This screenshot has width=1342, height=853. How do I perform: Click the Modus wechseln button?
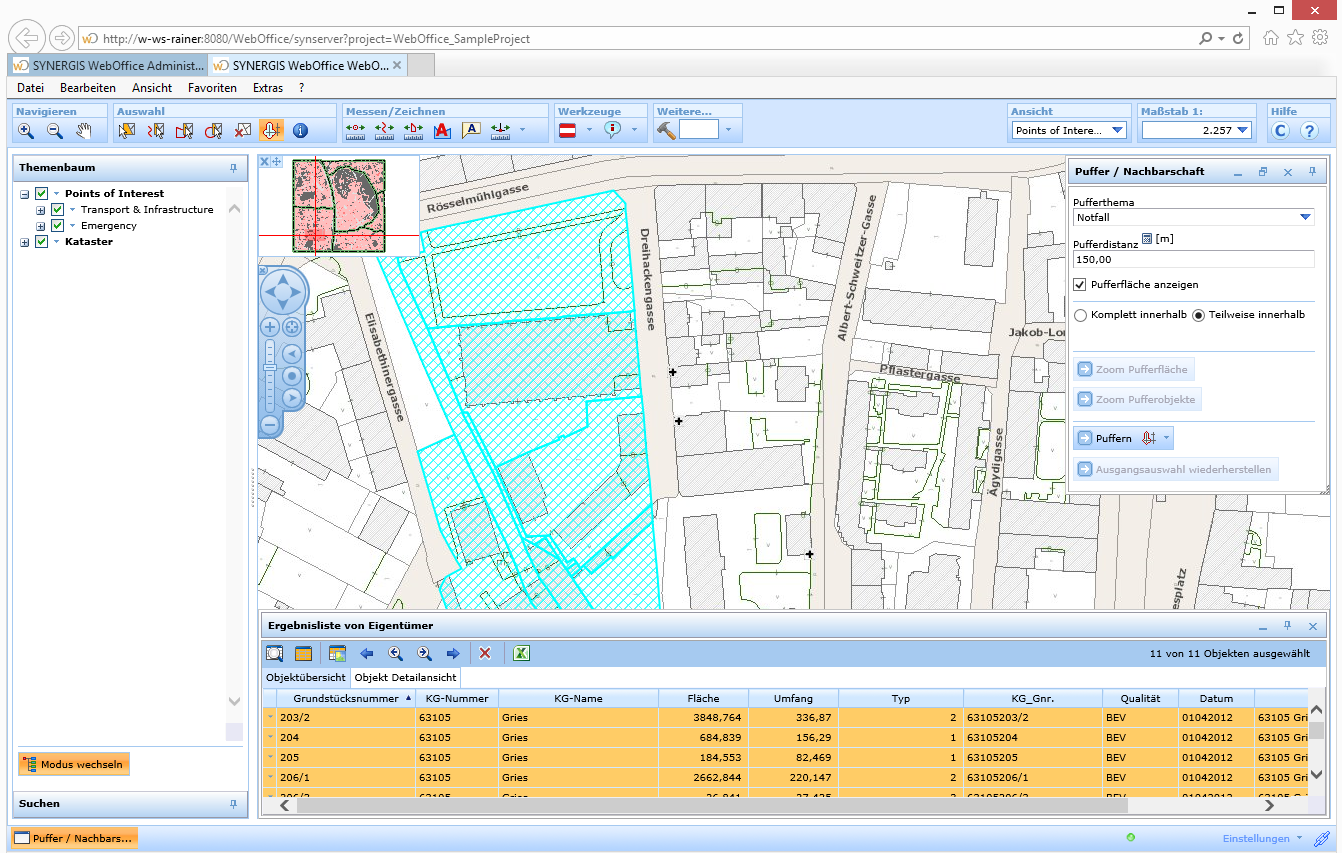tap(73, 765)
